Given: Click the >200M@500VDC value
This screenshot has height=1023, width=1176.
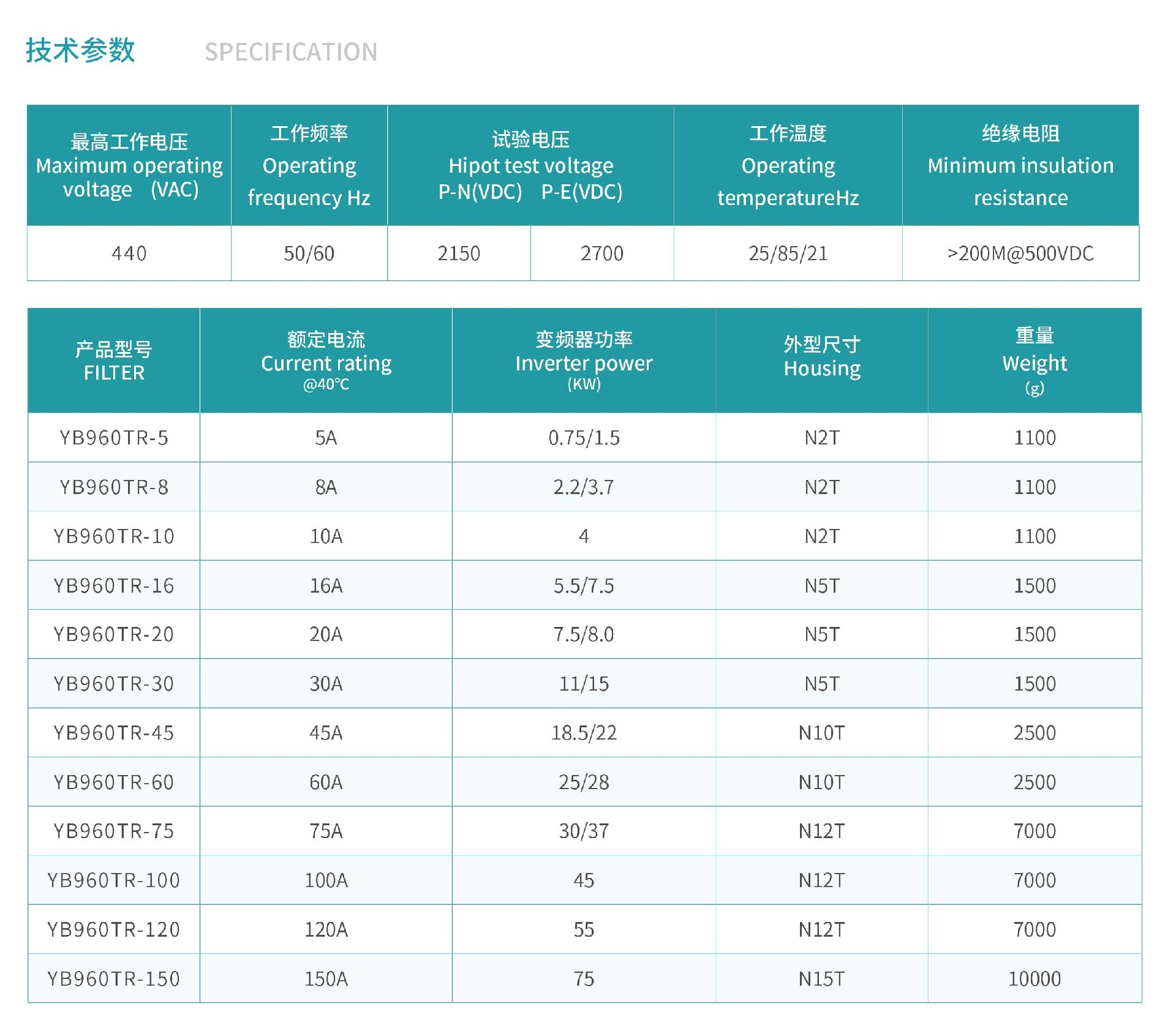Looking at the screenshot, I should [1020, 253].
